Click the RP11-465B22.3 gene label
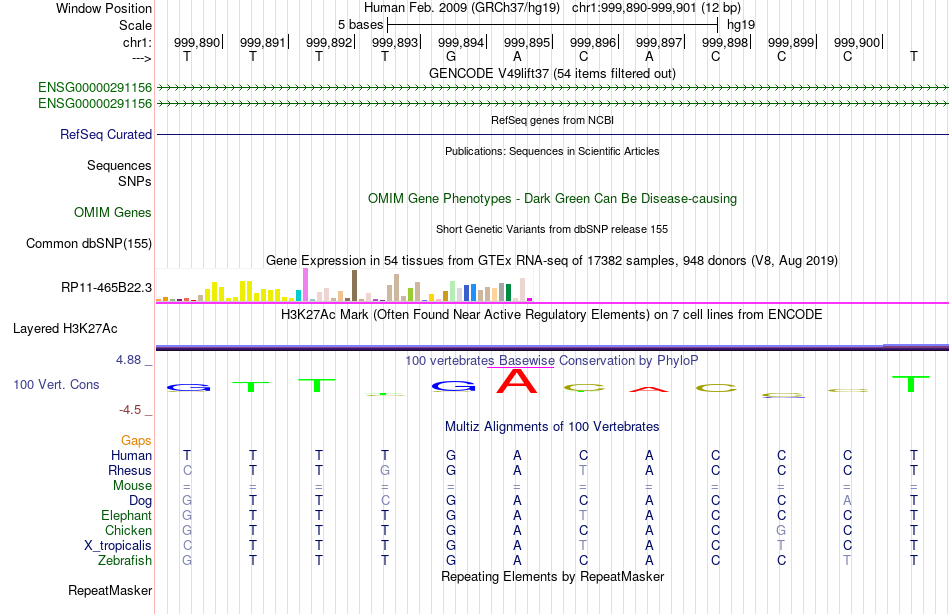This screenshot has height=614, width=950. (107, 287)
